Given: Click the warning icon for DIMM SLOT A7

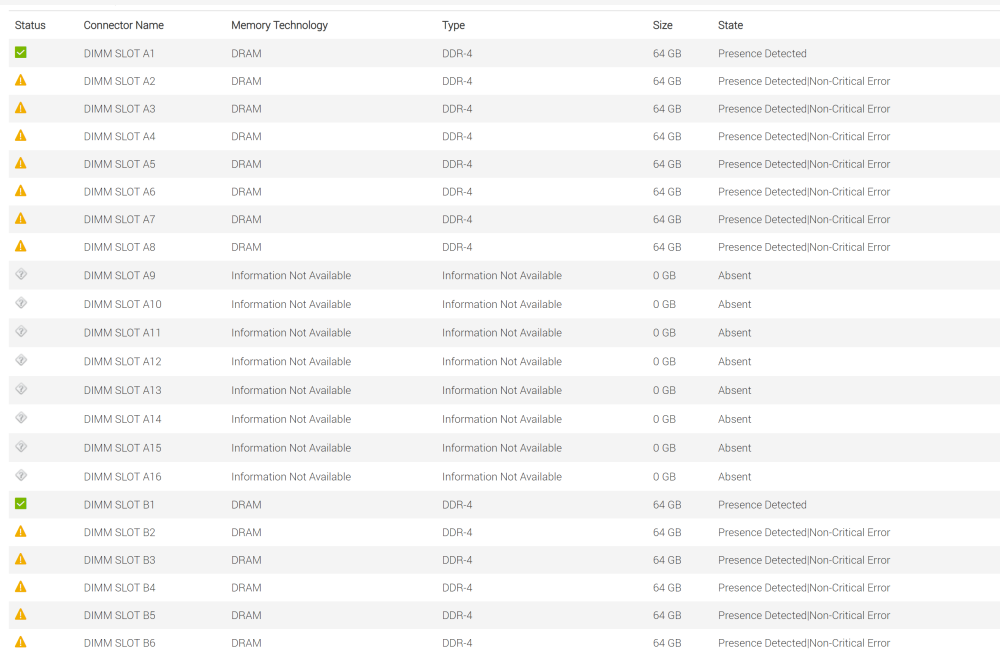Looking at the screenshot, I should point(20,218).
